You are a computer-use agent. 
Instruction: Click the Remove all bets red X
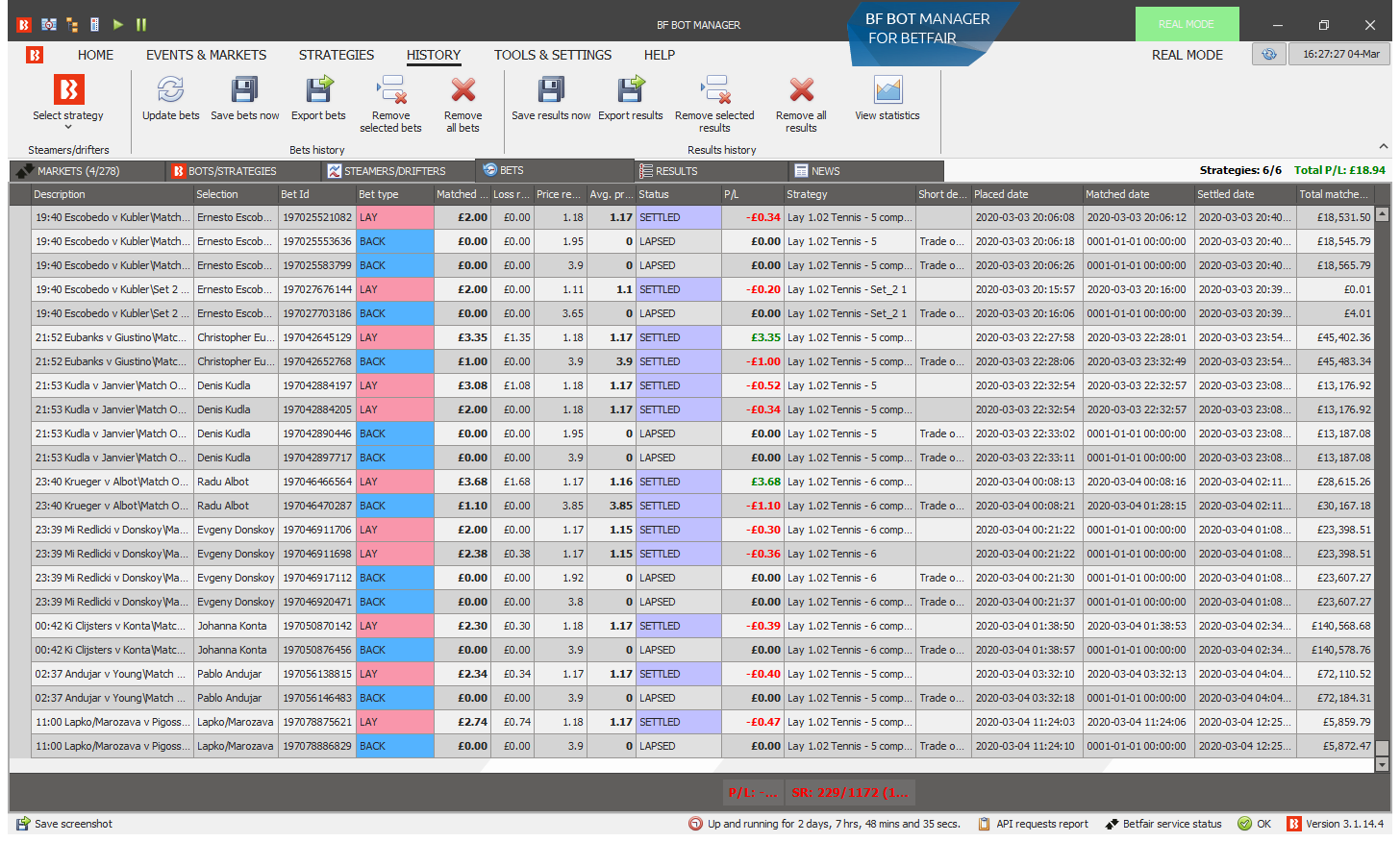tap(463, 90)
